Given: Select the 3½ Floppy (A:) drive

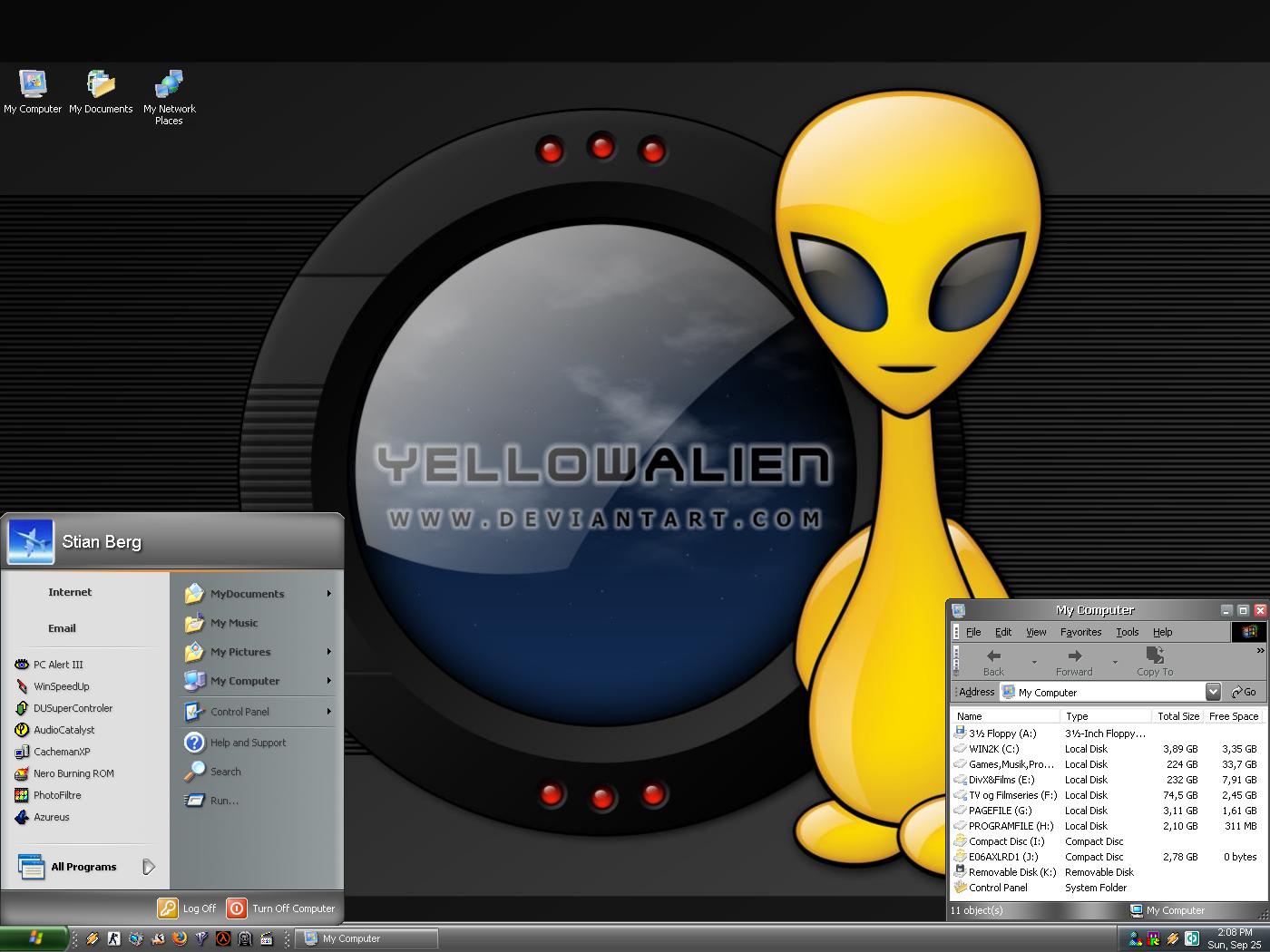Looking at the screenshot, I should click(x=995, y=733).
